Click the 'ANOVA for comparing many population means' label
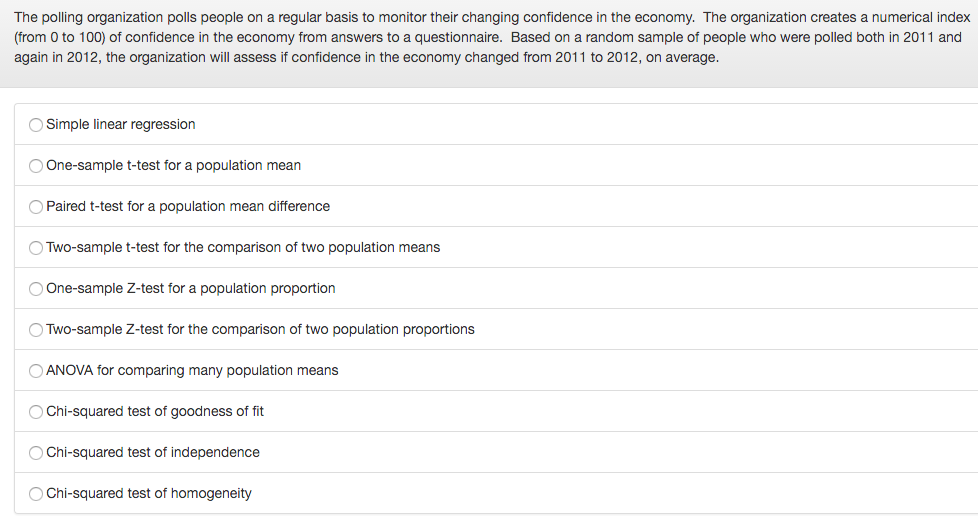978x520 pixels. [192, 370]
